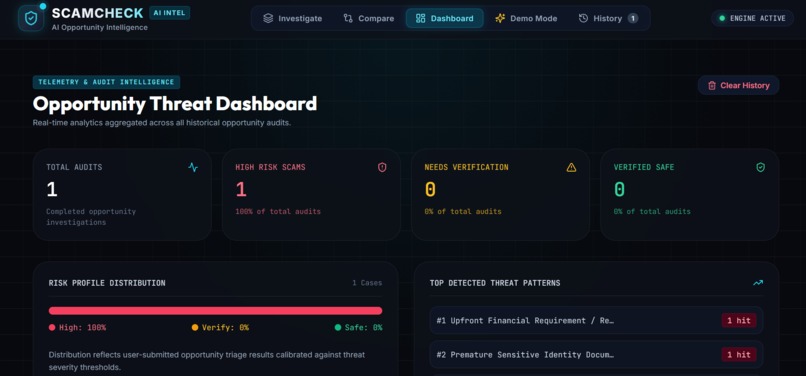This screenshot has width=806, height=376.
Task: Click the History clock icon
Action: [583, 19]
